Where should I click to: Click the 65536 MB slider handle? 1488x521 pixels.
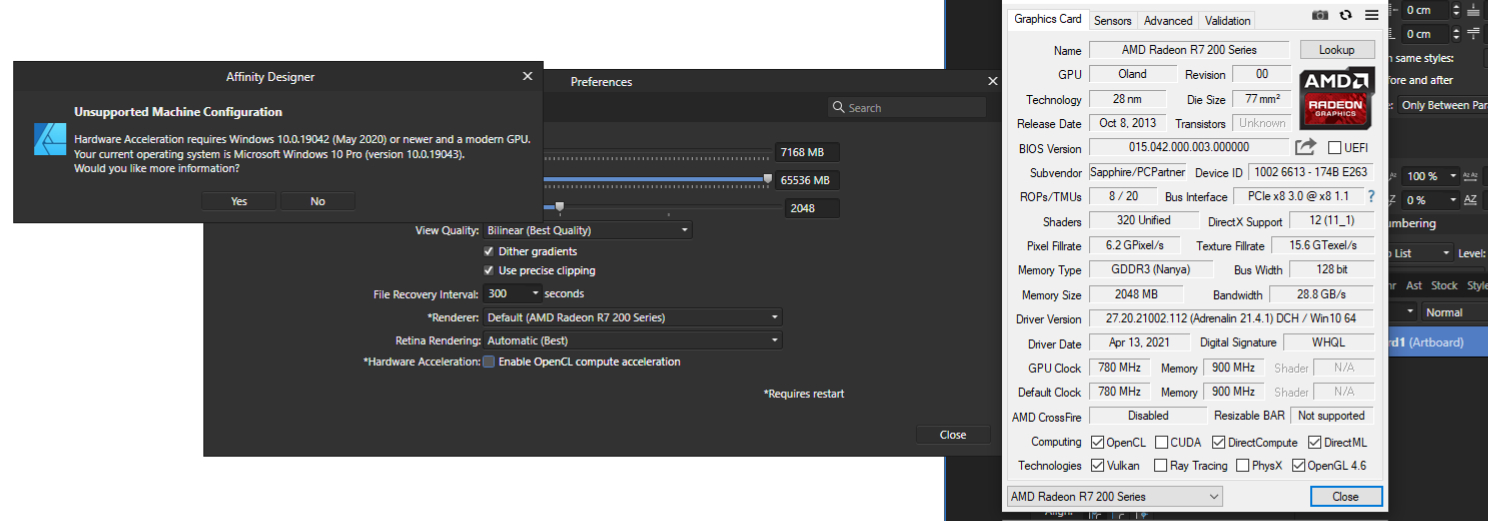[x=768, y=179]
